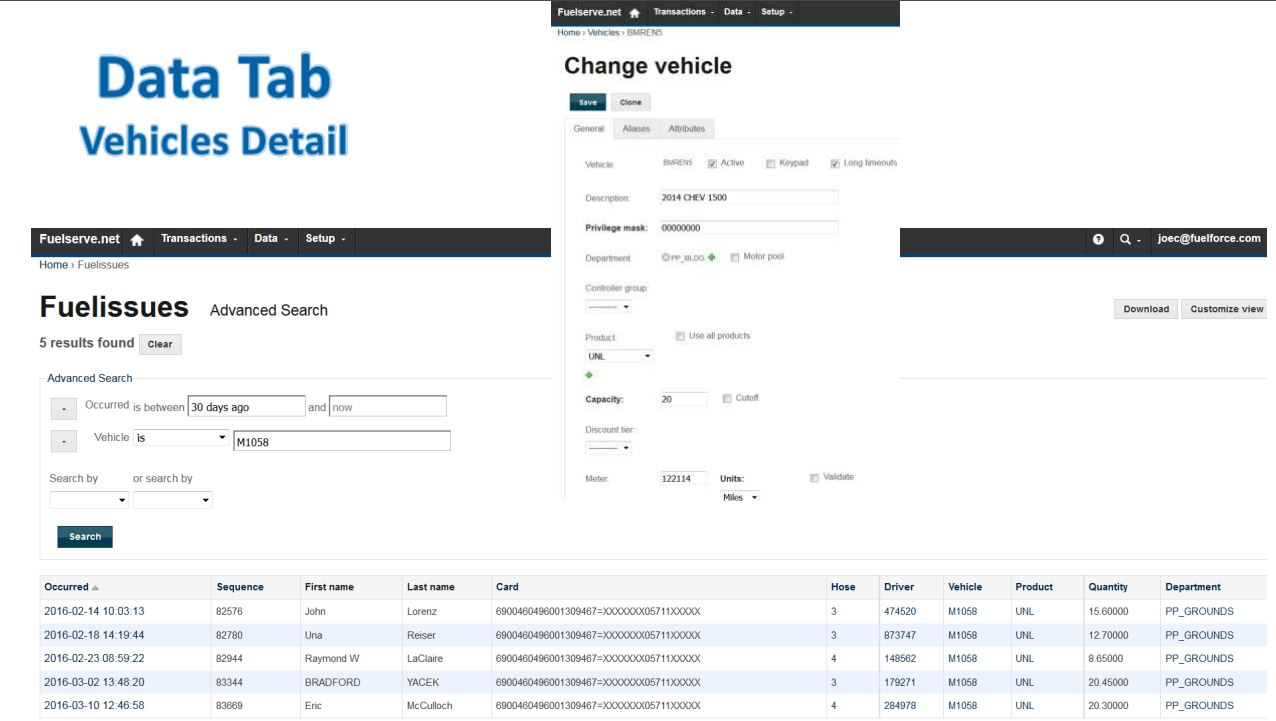Open the Product dropdown showing UNL

click(x=619, y=356)
